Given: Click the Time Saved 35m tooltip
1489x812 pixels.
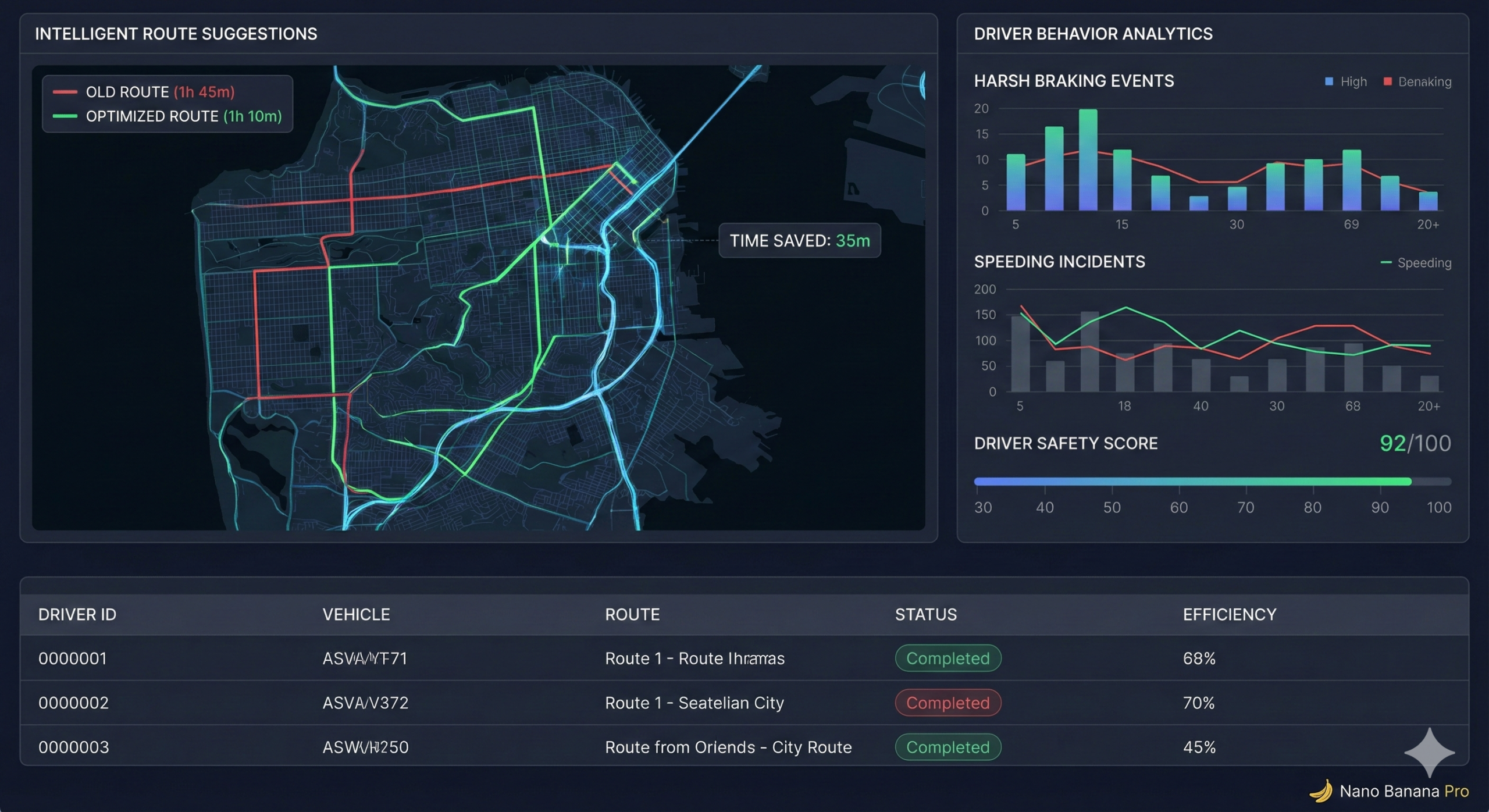Looking at the screenshot, I should 800,240.
